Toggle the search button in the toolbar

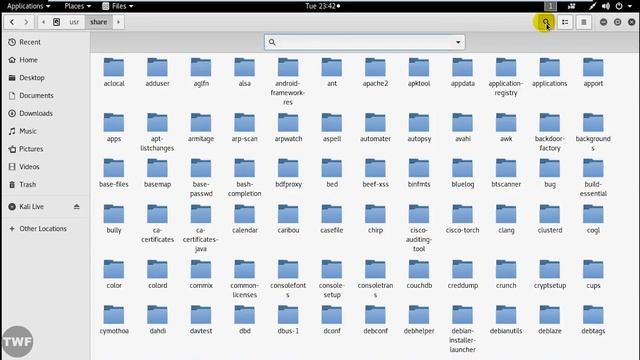[x=546, y=22]
